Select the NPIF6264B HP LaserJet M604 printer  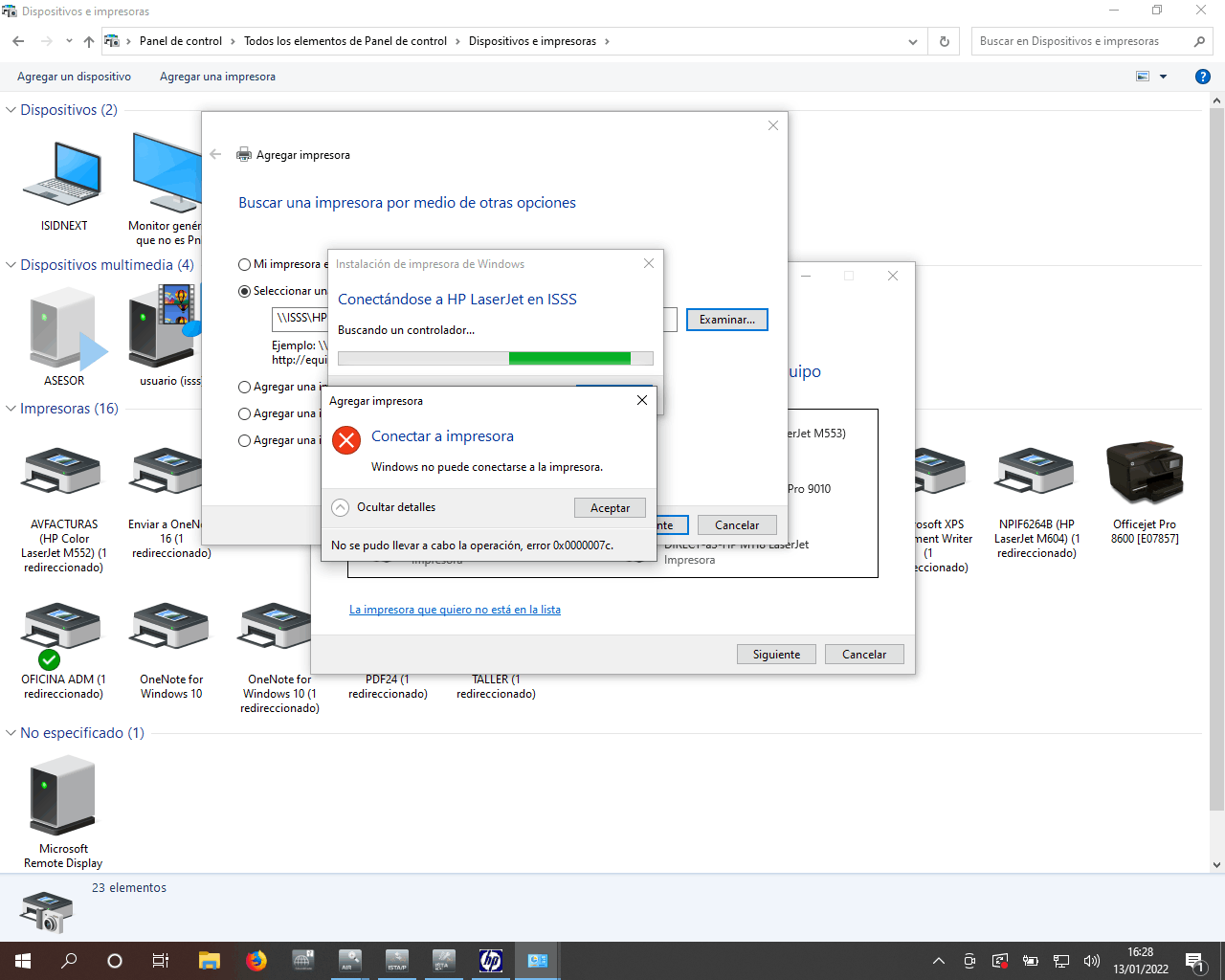pos(1036,471)
